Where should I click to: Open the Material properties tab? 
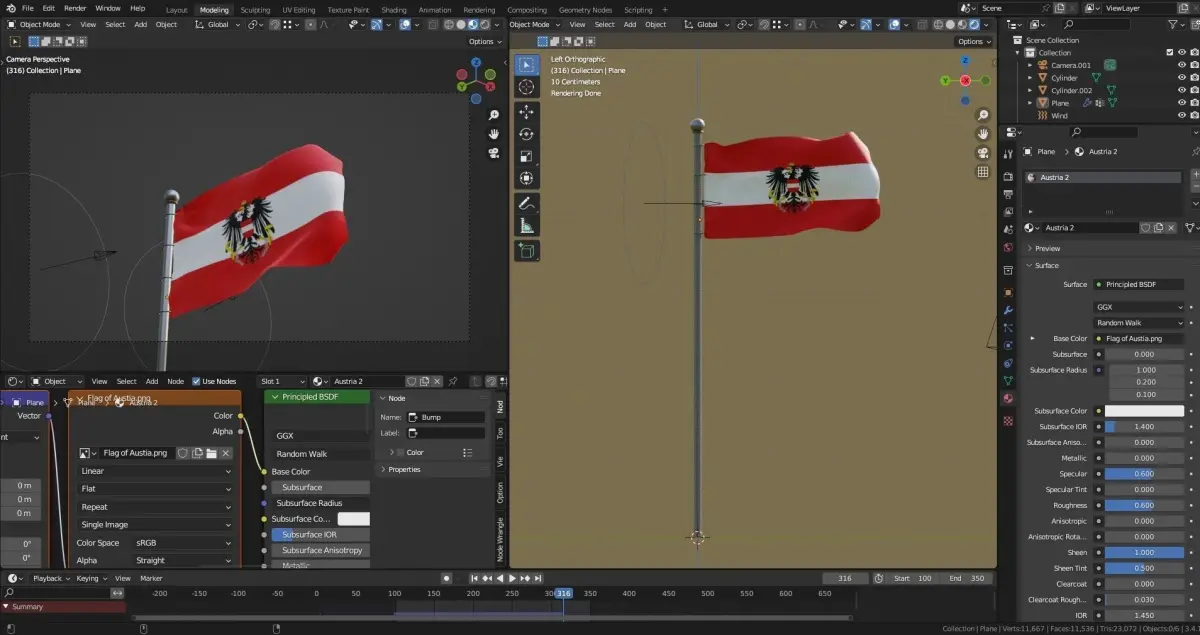click(x=1007, y=398)
